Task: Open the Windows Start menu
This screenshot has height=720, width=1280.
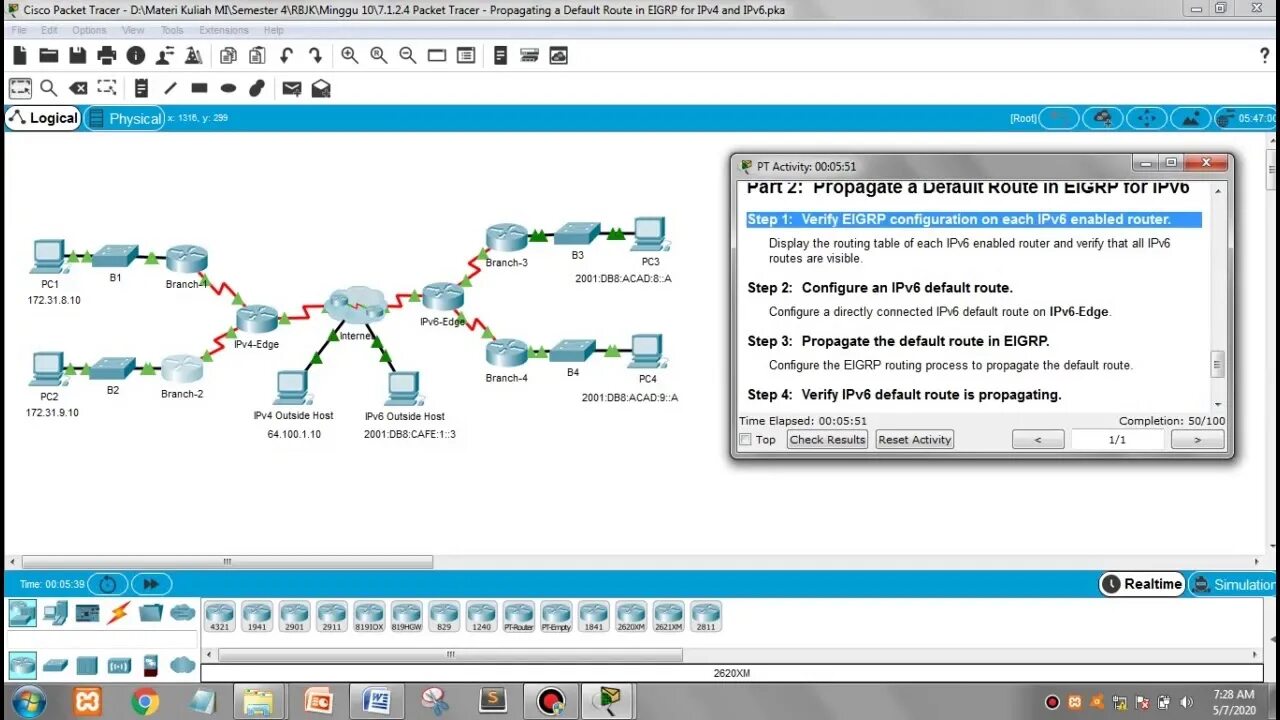Action: point(28,702)
